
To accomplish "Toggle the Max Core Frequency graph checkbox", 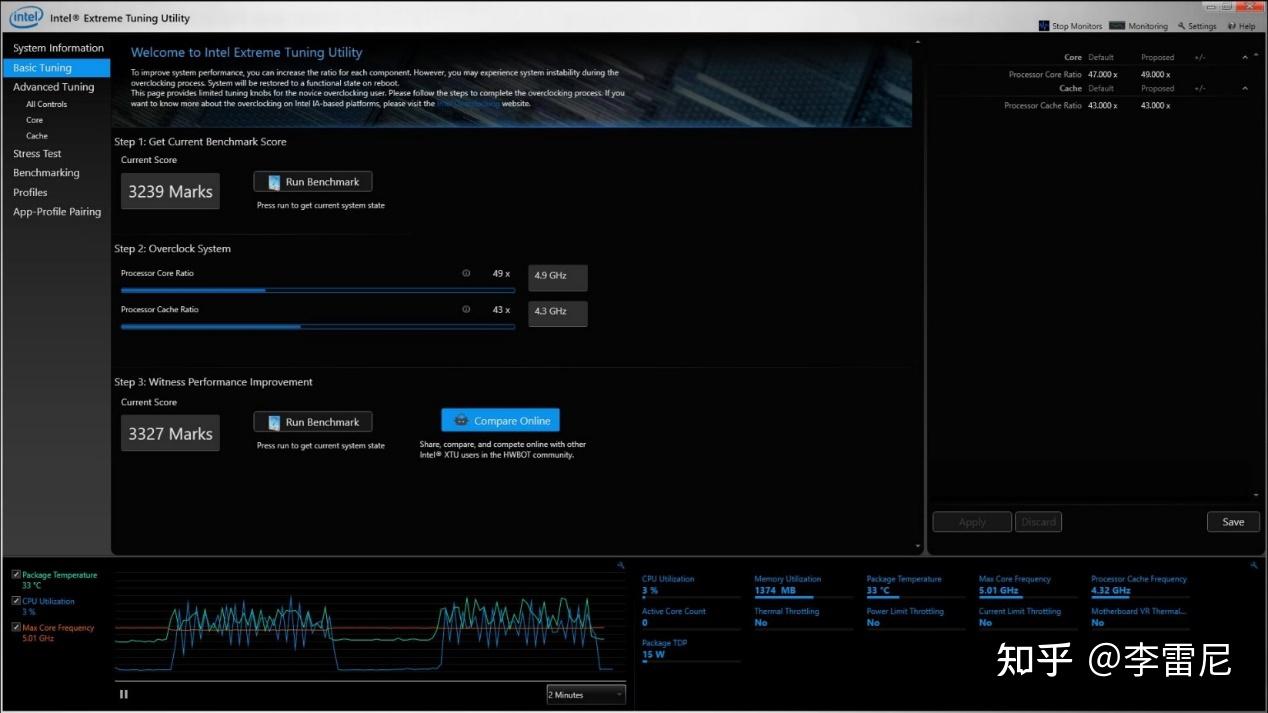I will pos(16,628).
